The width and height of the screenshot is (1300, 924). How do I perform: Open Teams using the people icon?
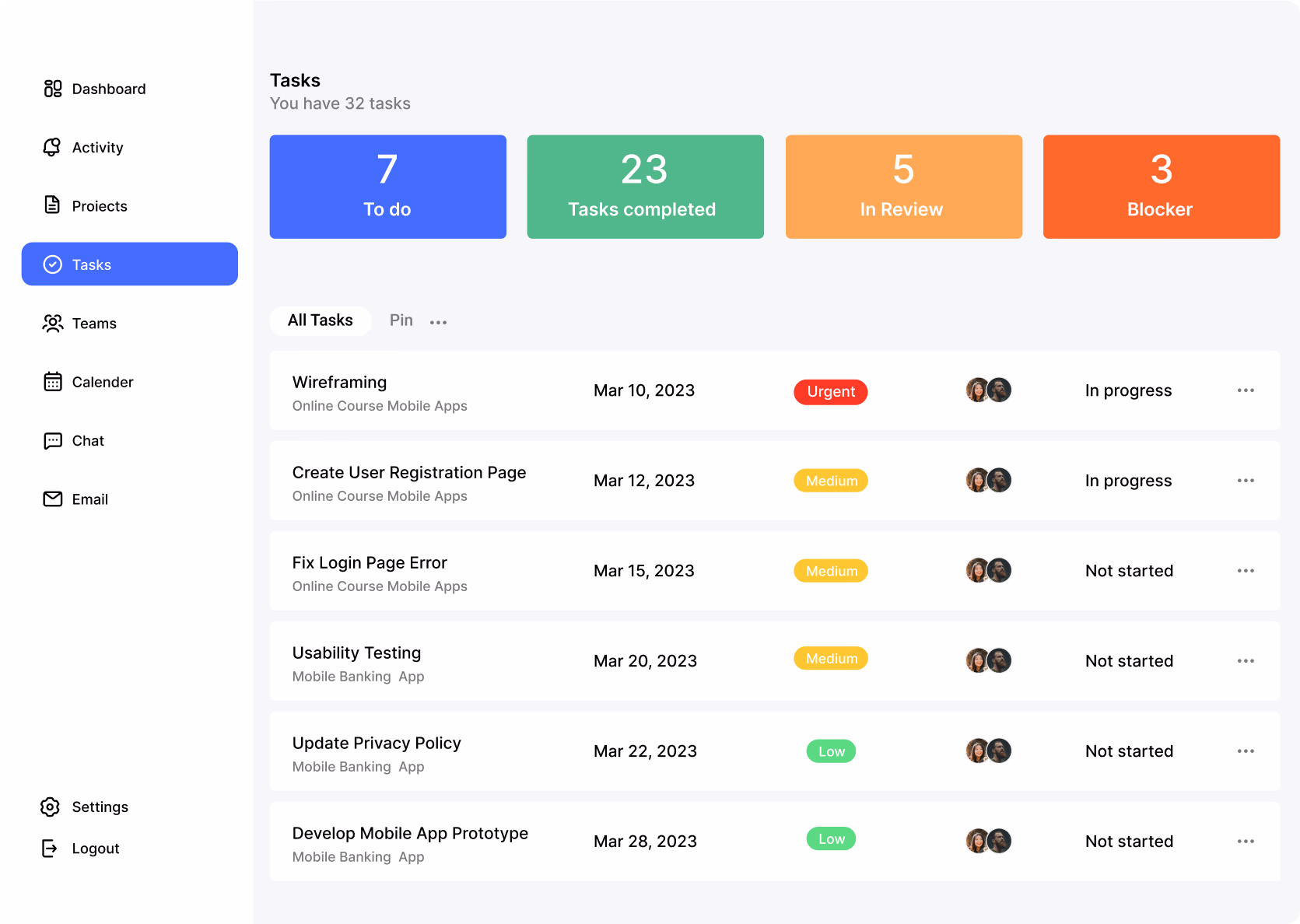[x=52, y=323]
